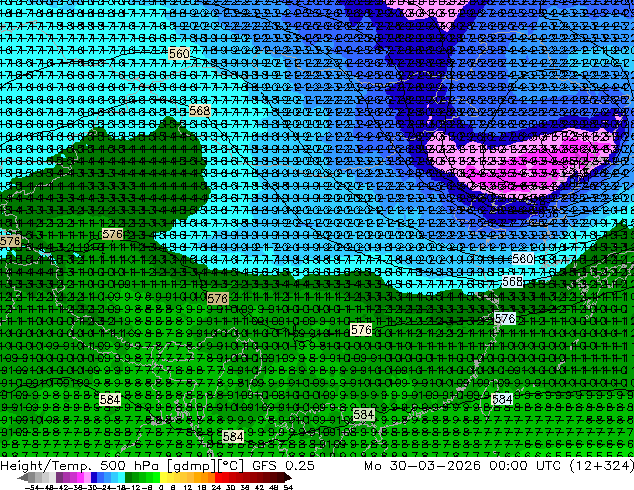Click the yellow swatch in the temperature legend
This screenshot has height=490, width=634.
point(163,478)
